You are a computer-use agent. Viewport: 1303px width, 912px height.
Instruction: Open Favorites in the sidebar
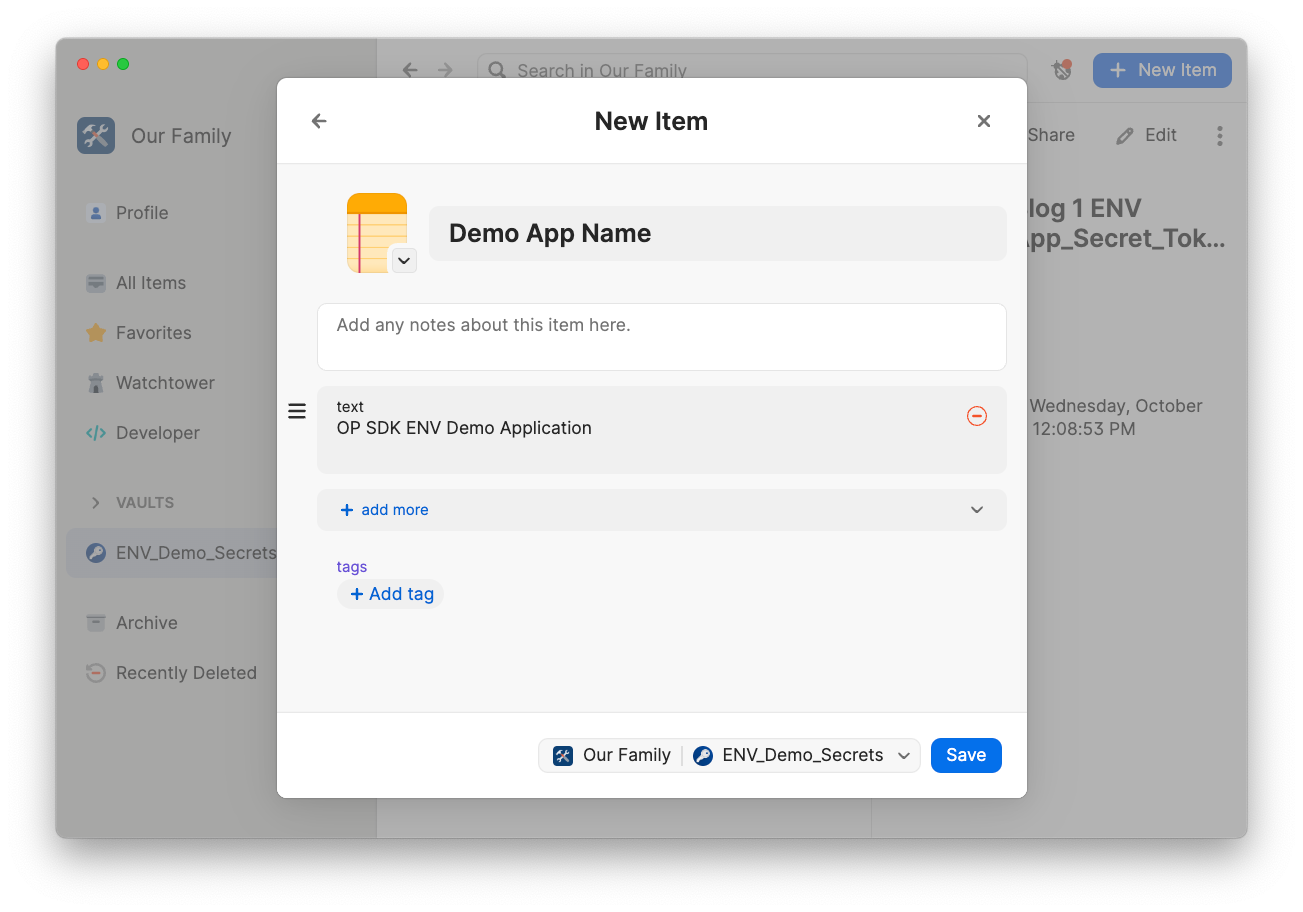coord(155,332)
